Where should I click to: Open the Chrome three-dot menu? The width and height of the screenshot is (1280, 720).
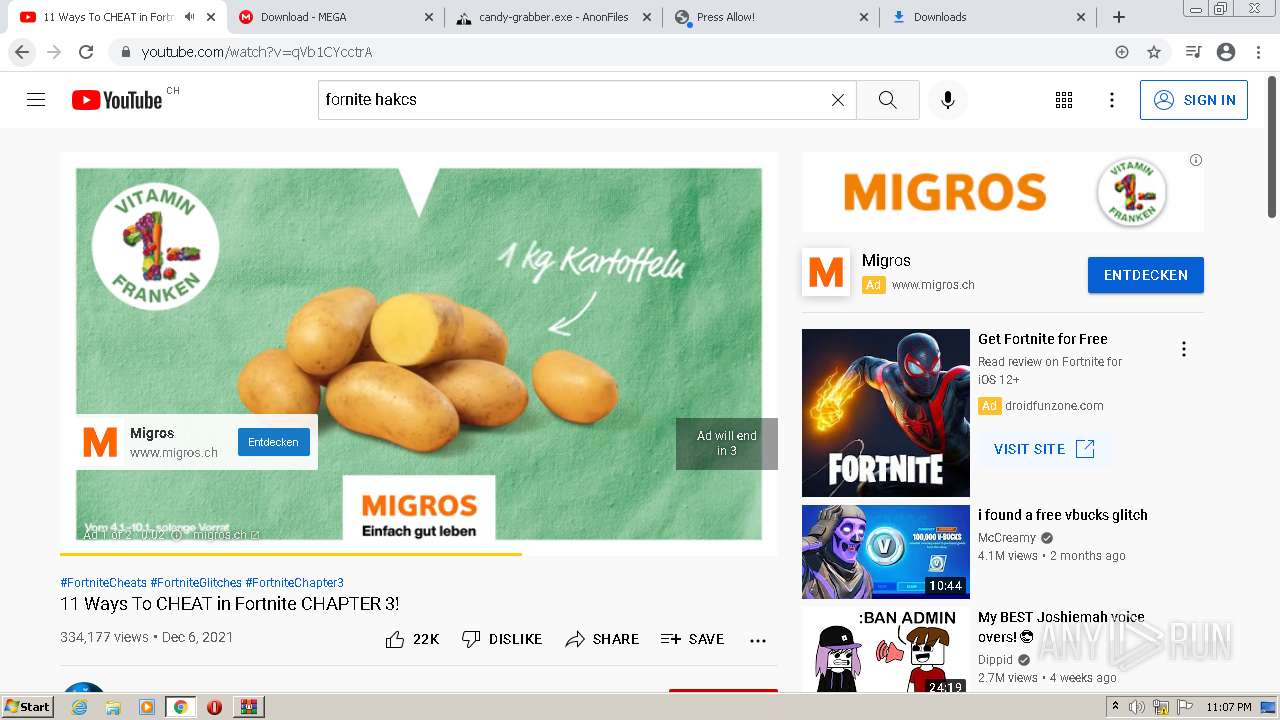pyautogui.click(x=1258, y=52)
